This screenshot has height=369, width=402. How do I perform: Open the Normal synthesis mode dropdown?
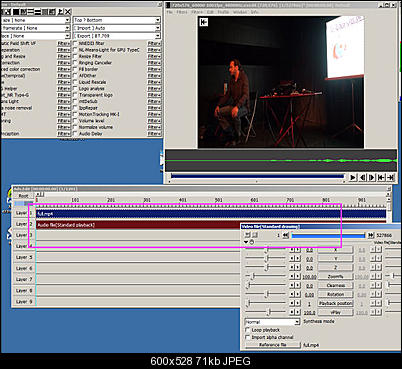point(272,322)
